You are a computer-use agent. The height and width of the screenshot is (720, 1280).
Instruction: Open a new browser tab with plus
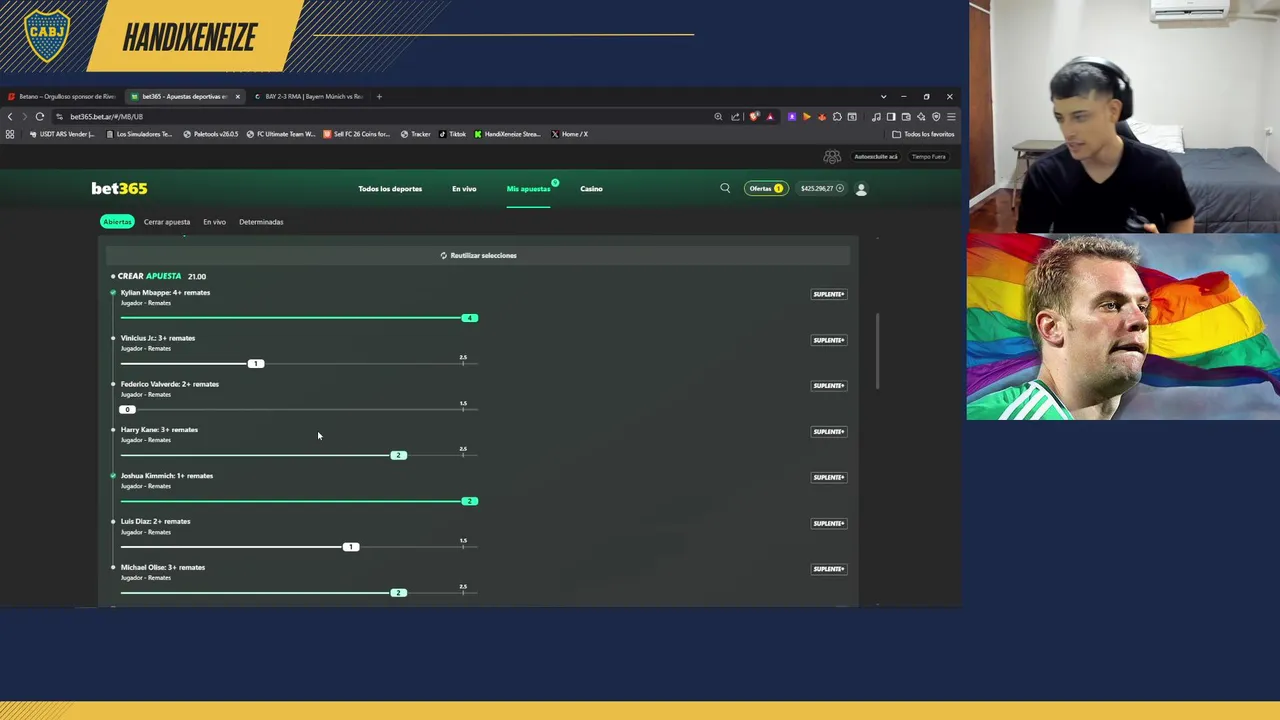coord(379,97)
